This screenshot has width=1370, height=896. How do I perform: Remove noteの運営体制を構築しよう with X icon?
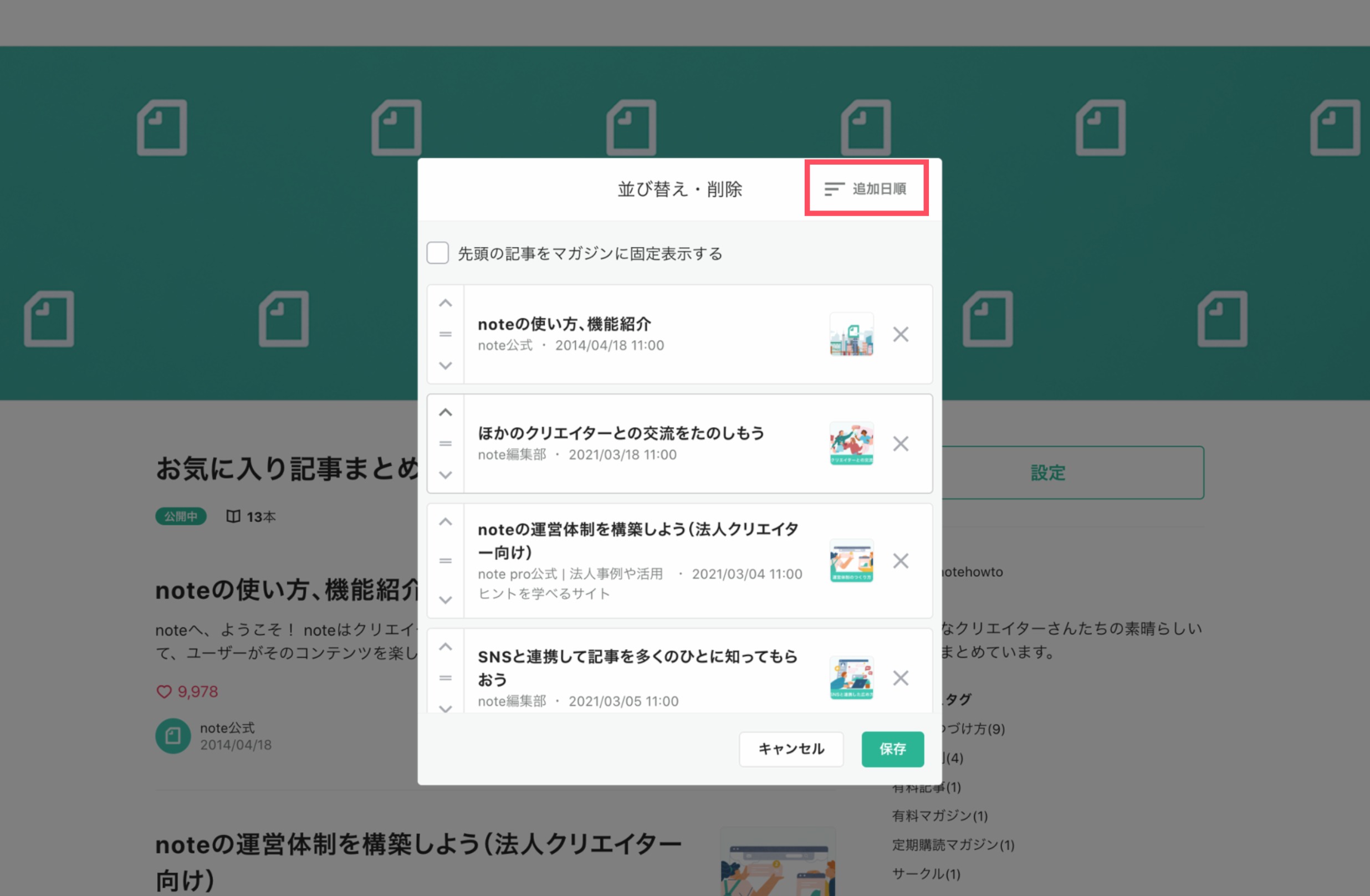[x=901, y=561]
